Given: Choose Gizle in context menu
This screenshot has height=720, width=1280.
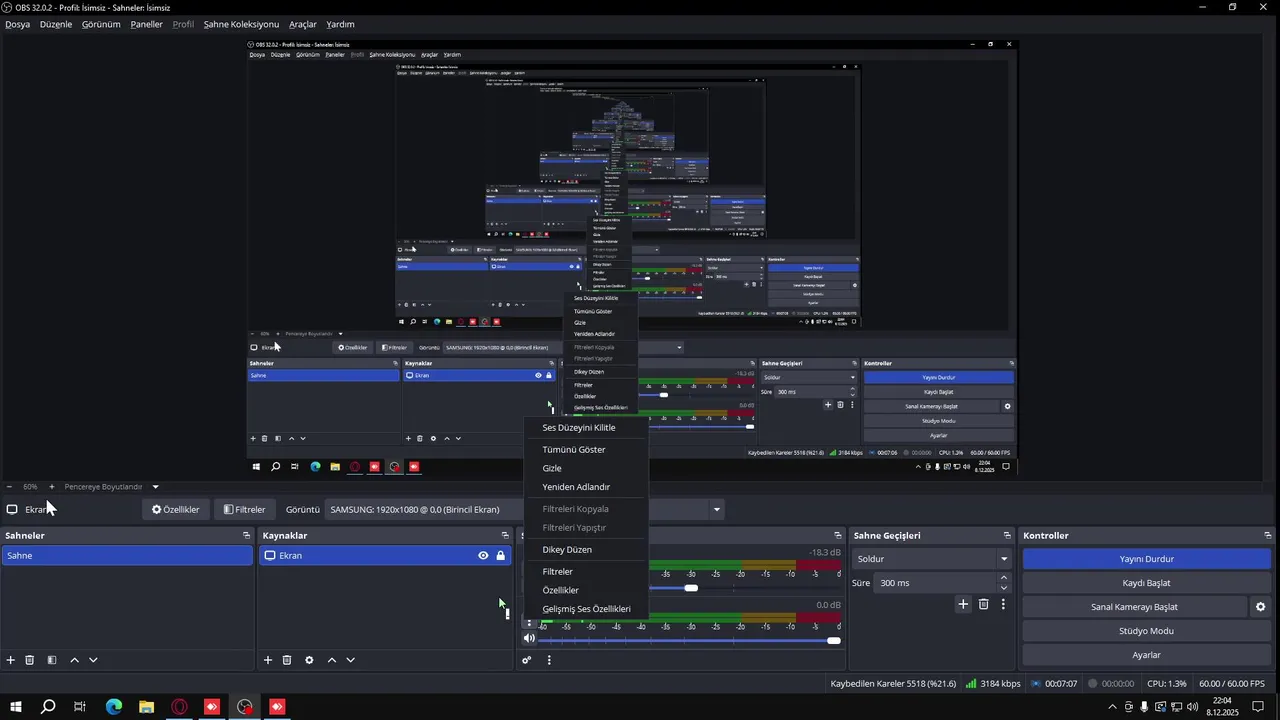Looking at the screenshot, I should (x=587, y=468).
